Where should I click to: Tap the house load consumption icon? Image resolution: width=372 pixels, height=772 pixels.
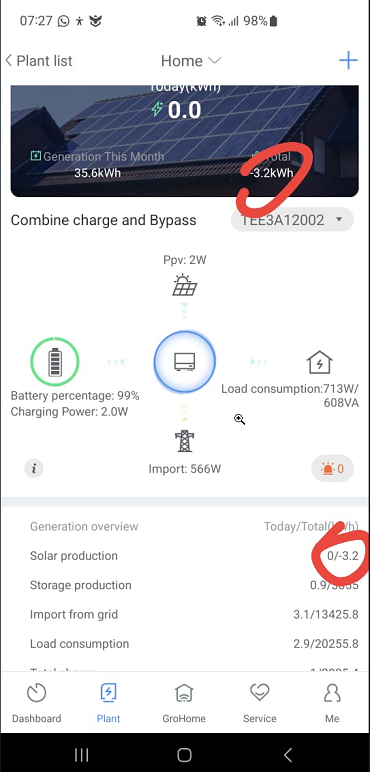tap(319, 362)
